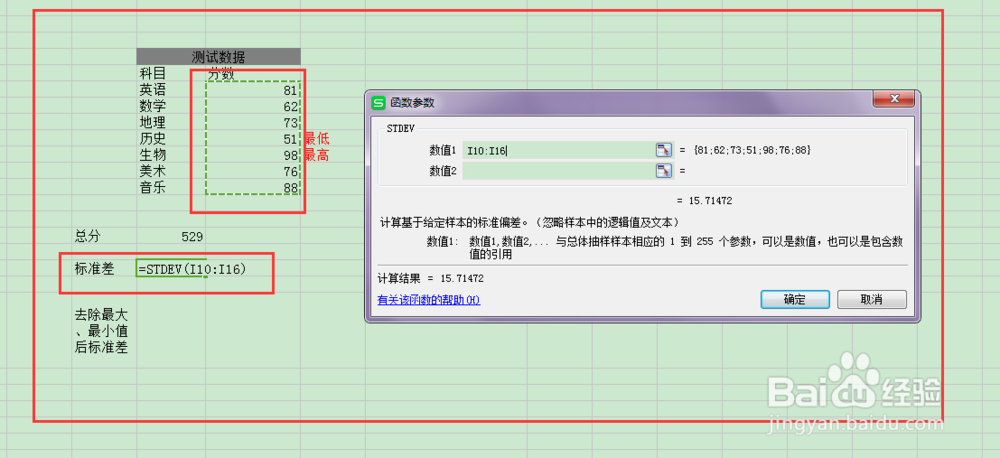
Task: Click the range selector icon for 数值1
Action: pos(664,150)
